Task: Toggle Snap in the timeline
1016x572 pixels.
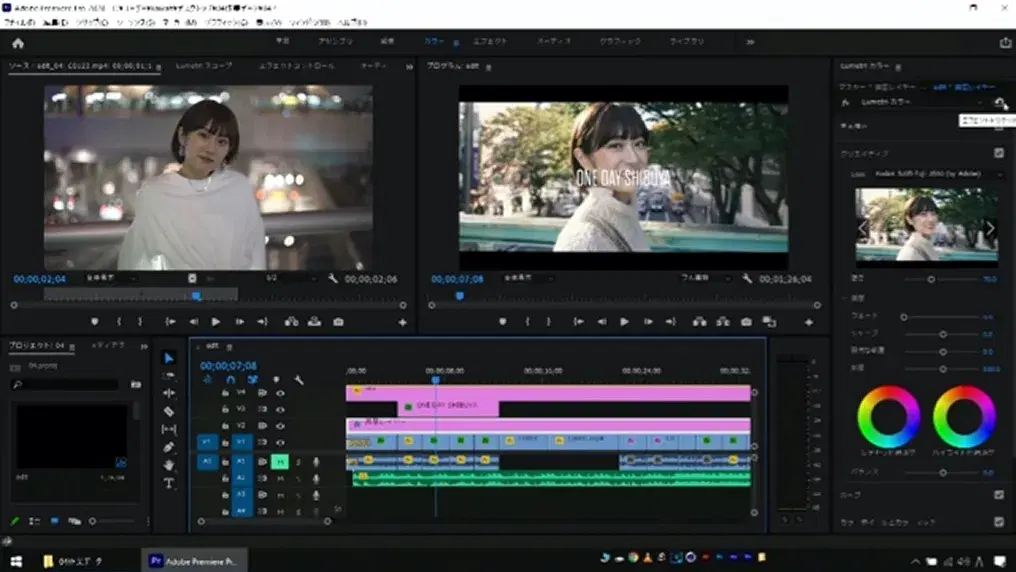Action: click(231, 380)
